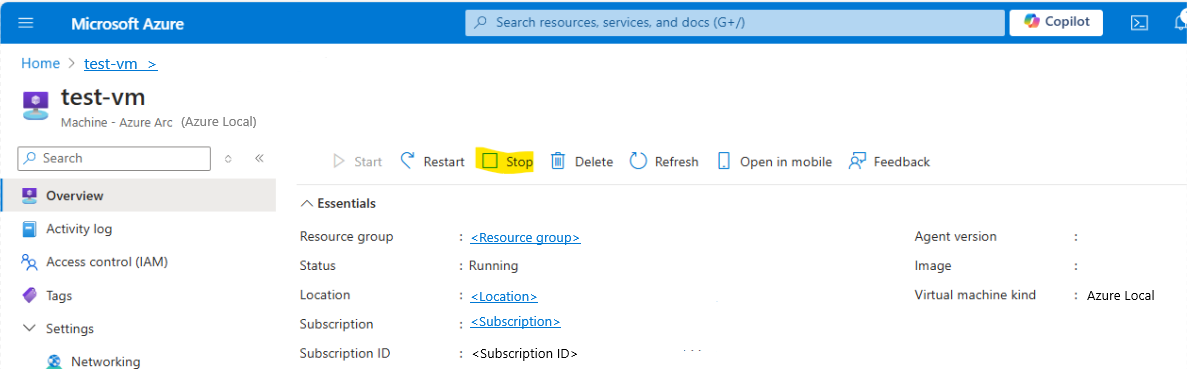1193x369 pixels.
Task: Click the Refresh circular arrow icon
Action: click(638, 161)
